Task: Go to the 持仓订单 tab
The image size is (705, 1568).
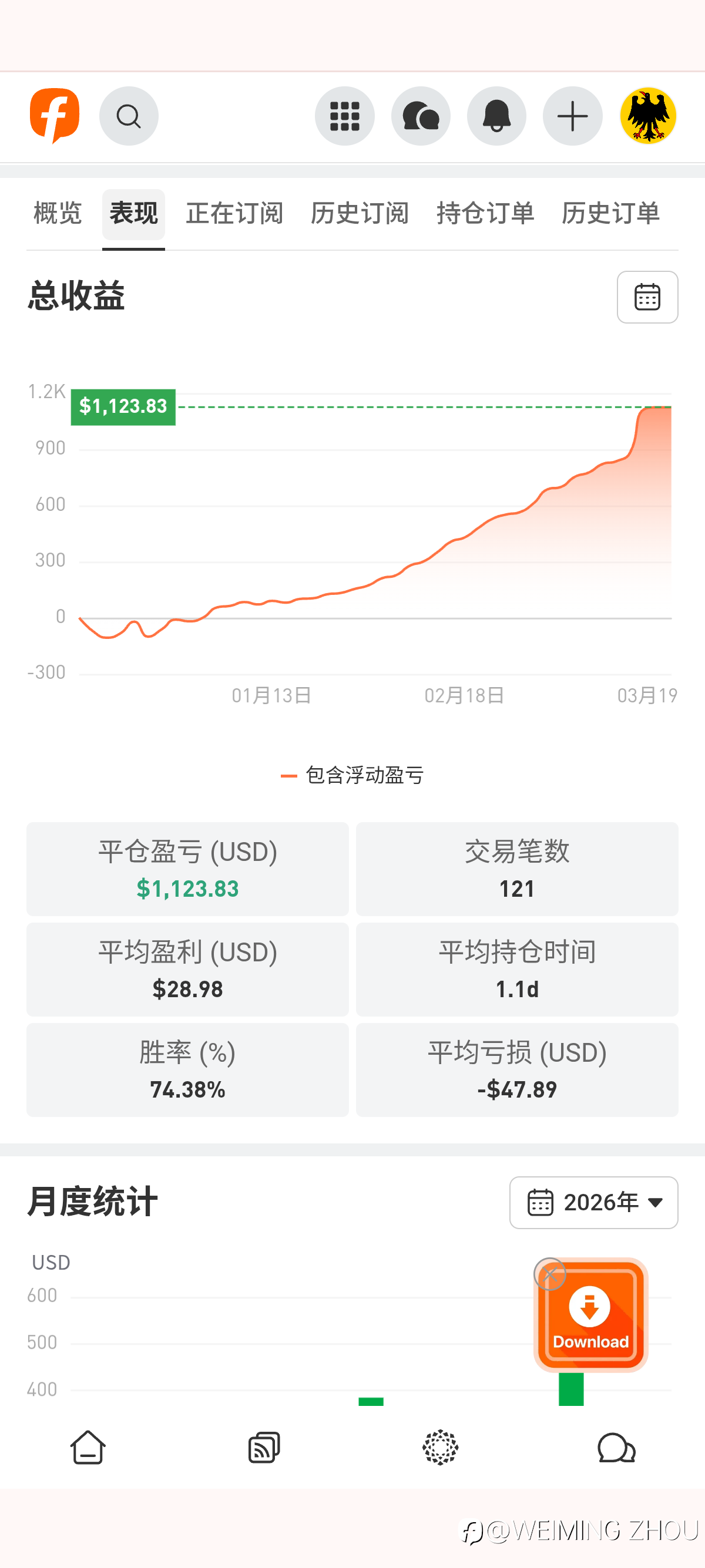Action: tap(485, 214)
